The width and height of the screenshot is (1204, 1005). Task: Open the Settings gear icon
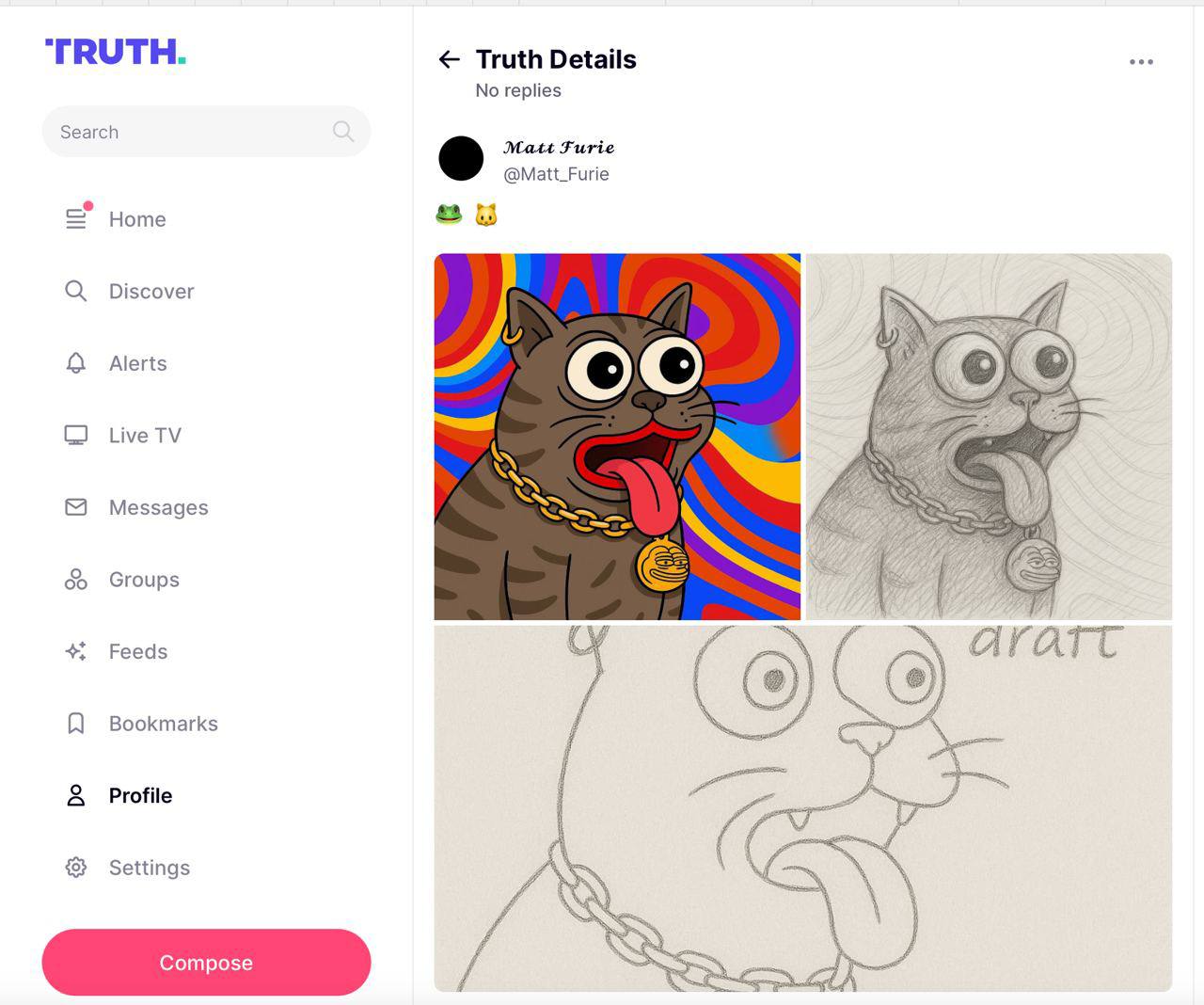pyautogui.click(x=76, y=867)
